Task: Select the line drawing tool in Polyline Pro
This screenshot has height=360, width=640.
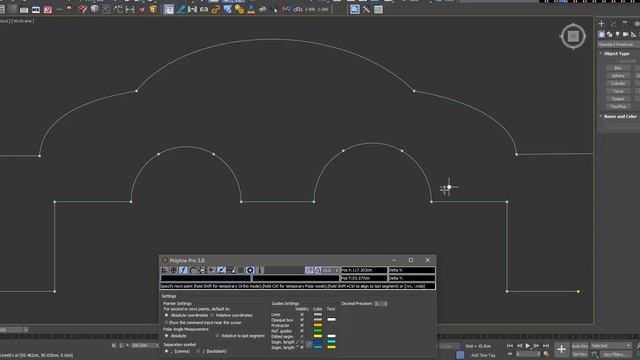Action: pyautogui.click(x=183, y=270)
